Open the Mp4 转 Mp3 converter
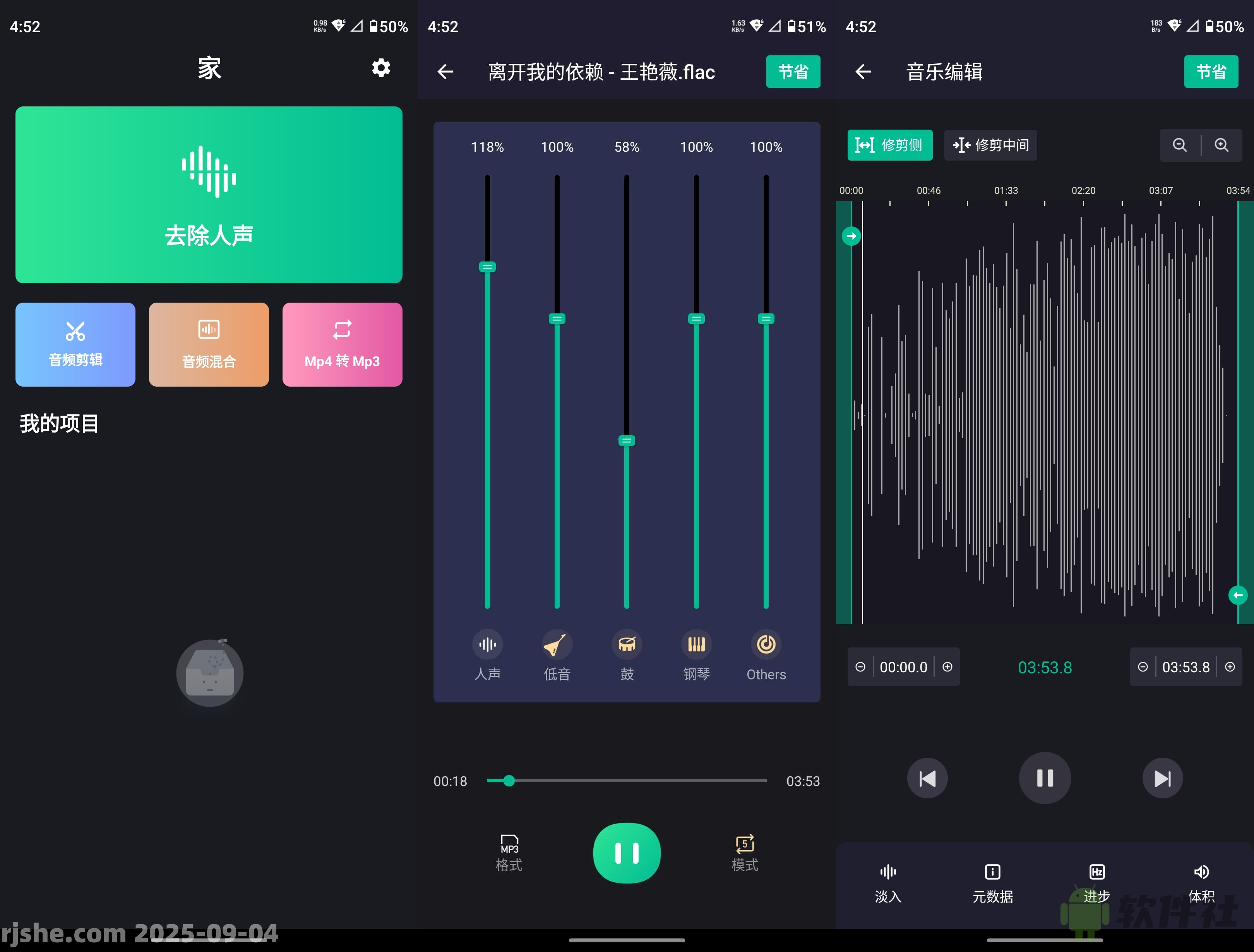This screenshot has height=952, width=1254. click(342, 344)
